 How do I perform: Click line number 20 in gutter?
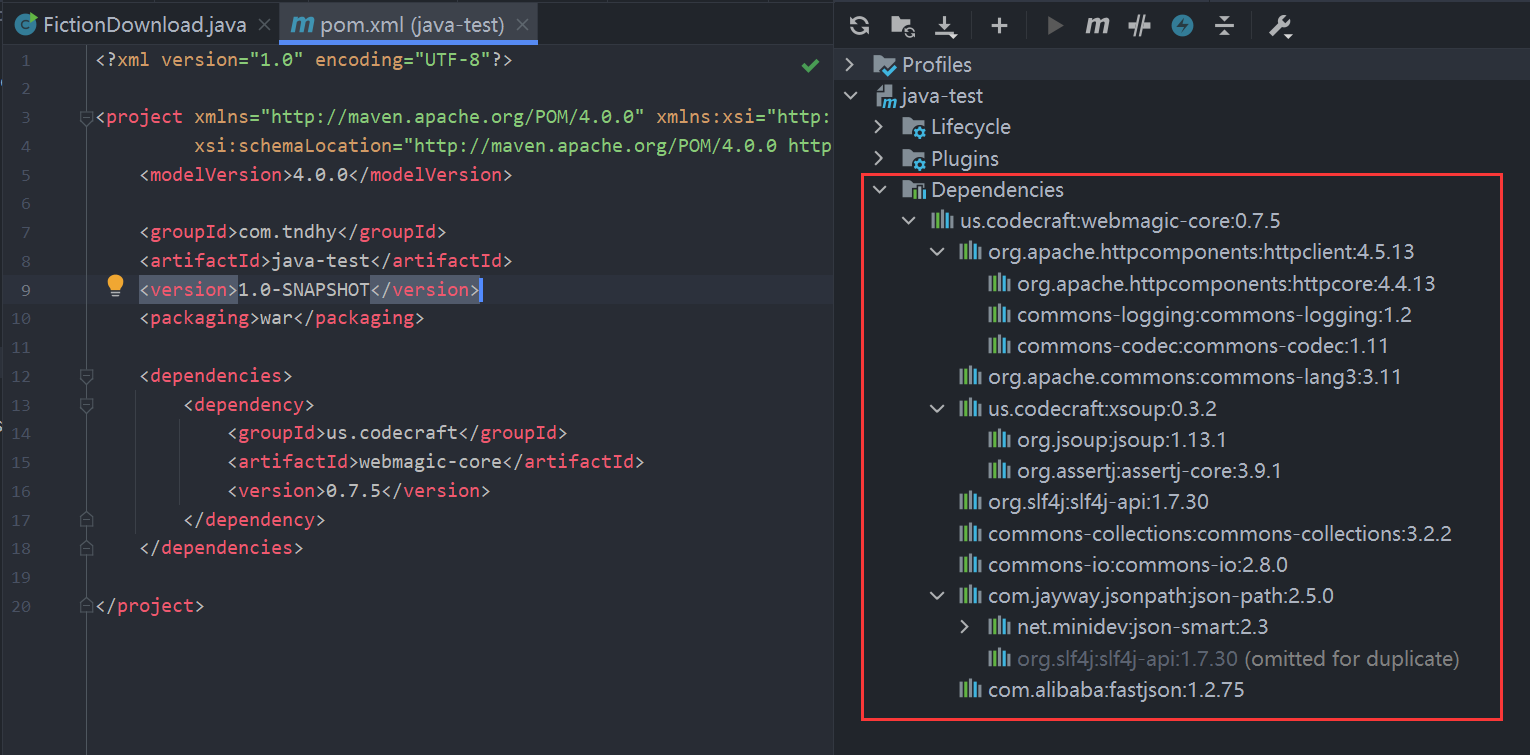pos(22,606)
